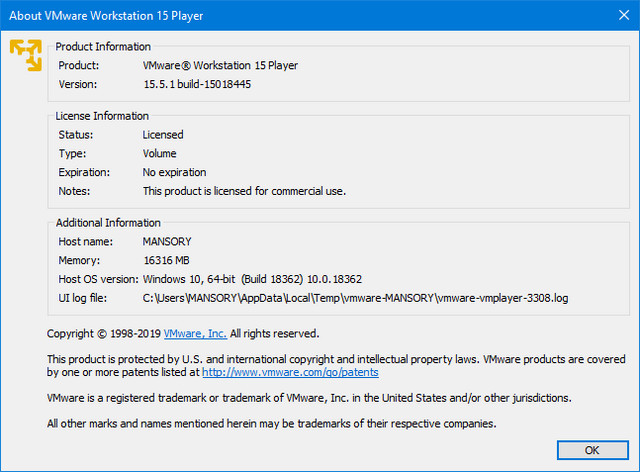
Task: Select the version 15.5.1 build number text
Action: click(196, 84)
